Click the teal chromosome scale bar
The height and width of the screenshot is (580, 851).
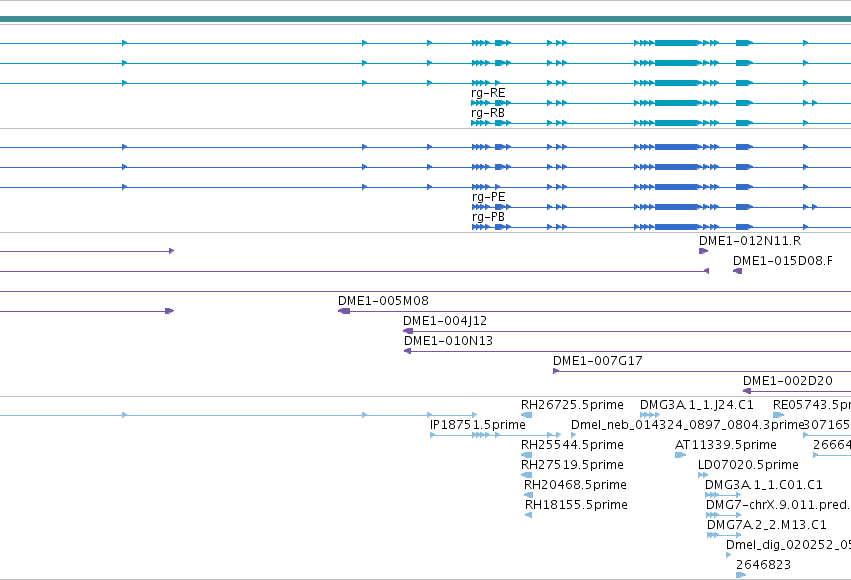pyautogui.click(x=426, y=19)
